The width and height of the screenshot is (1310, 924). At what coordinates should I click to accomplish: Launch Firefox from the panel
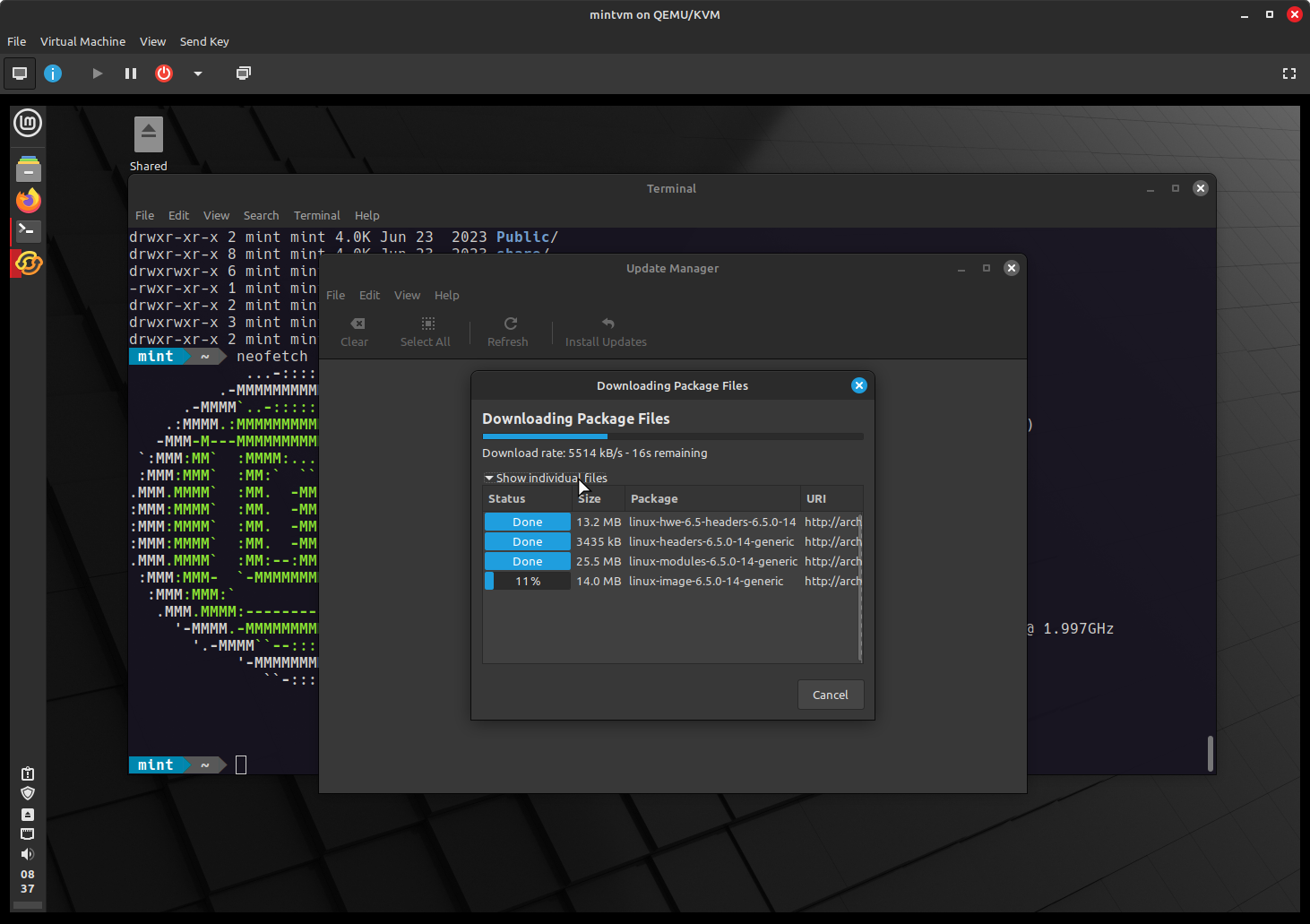tap(29, 200)
